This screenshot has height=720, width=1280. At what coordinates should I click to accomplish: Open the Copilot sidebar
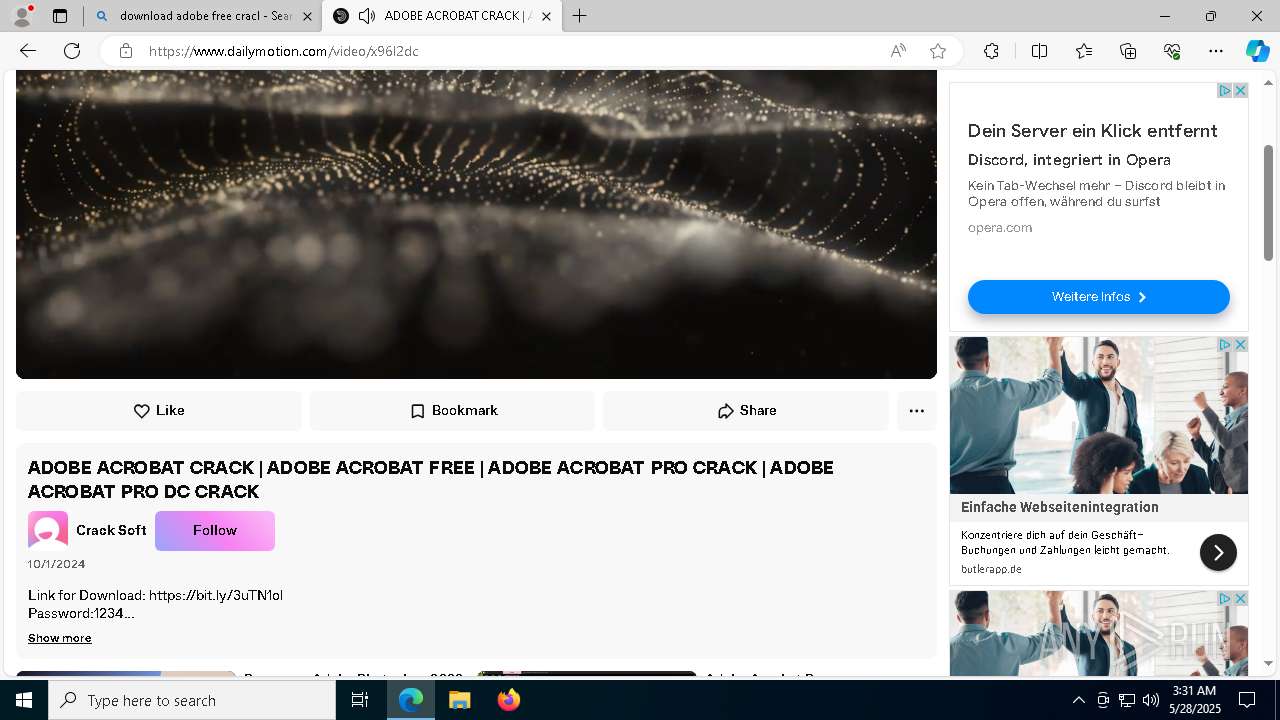tap(1258, 51)
